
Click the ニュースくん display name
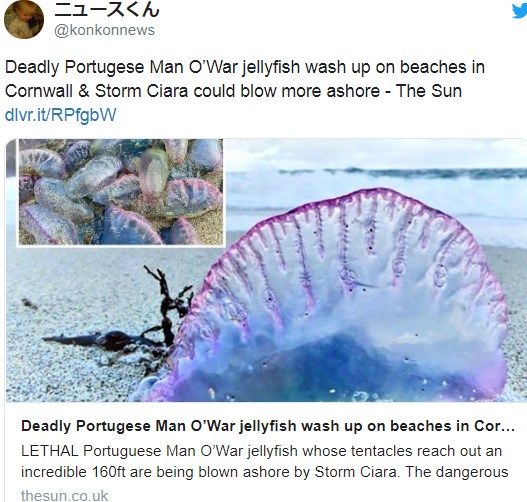(107, 9)
